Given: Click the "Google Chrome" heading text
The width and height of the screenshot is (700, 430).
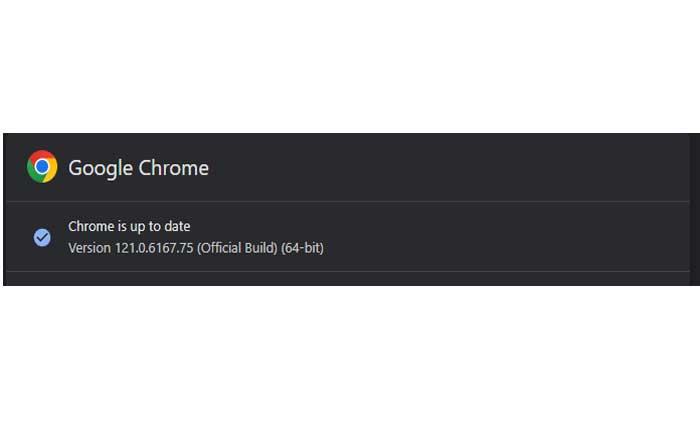Looking at the screenshot, I should pos(138,168).
